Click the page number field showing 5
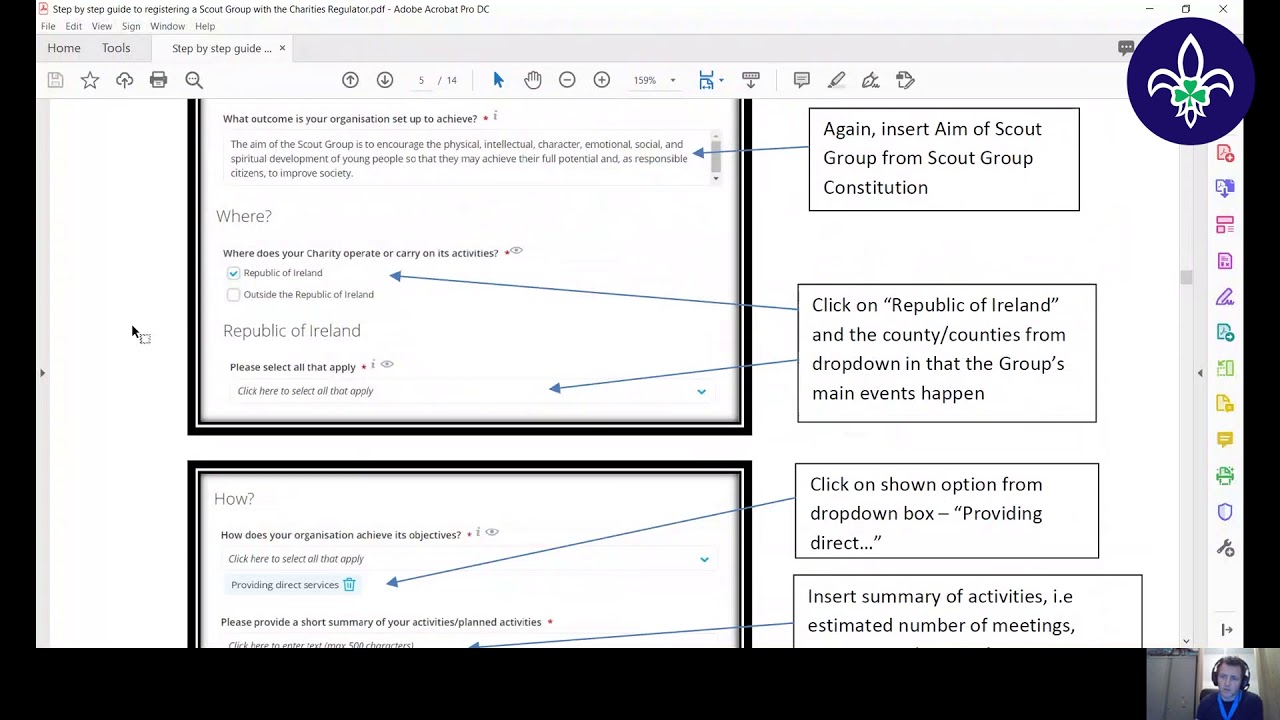The height and width of the screenshot is (720, 1280). coord(421,80)
